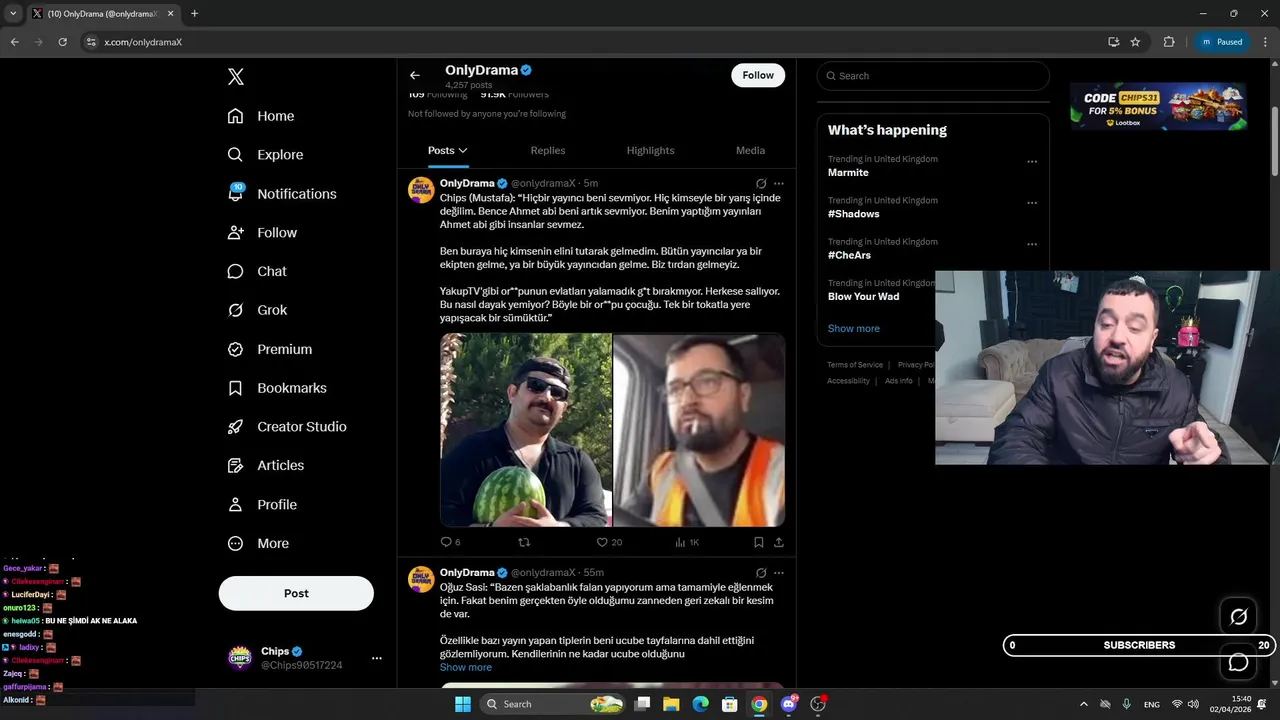Open Terms of Service link
Screen dimensions: 1280x720
855,365
